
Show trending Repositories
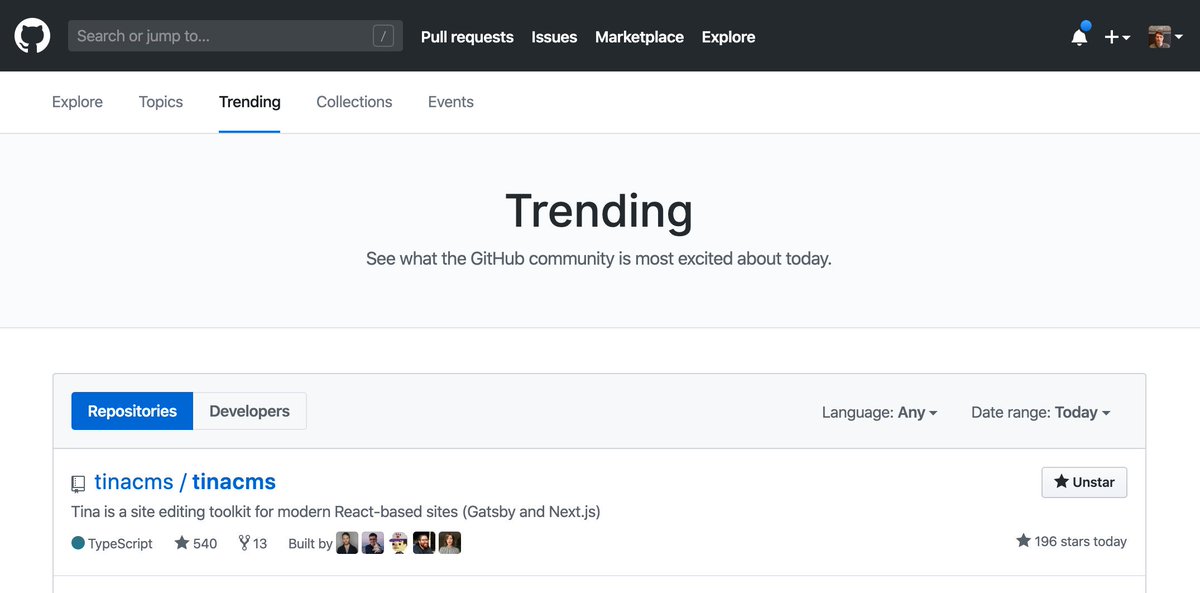click(x=132, y=411)
